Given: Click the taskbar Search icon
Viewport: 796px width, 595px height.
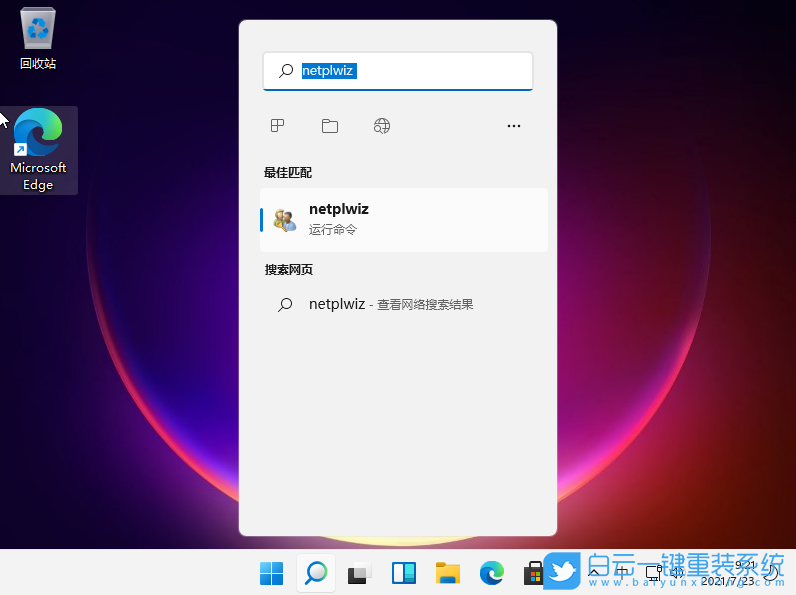Looking at the screenshot, I should [316, 573].
